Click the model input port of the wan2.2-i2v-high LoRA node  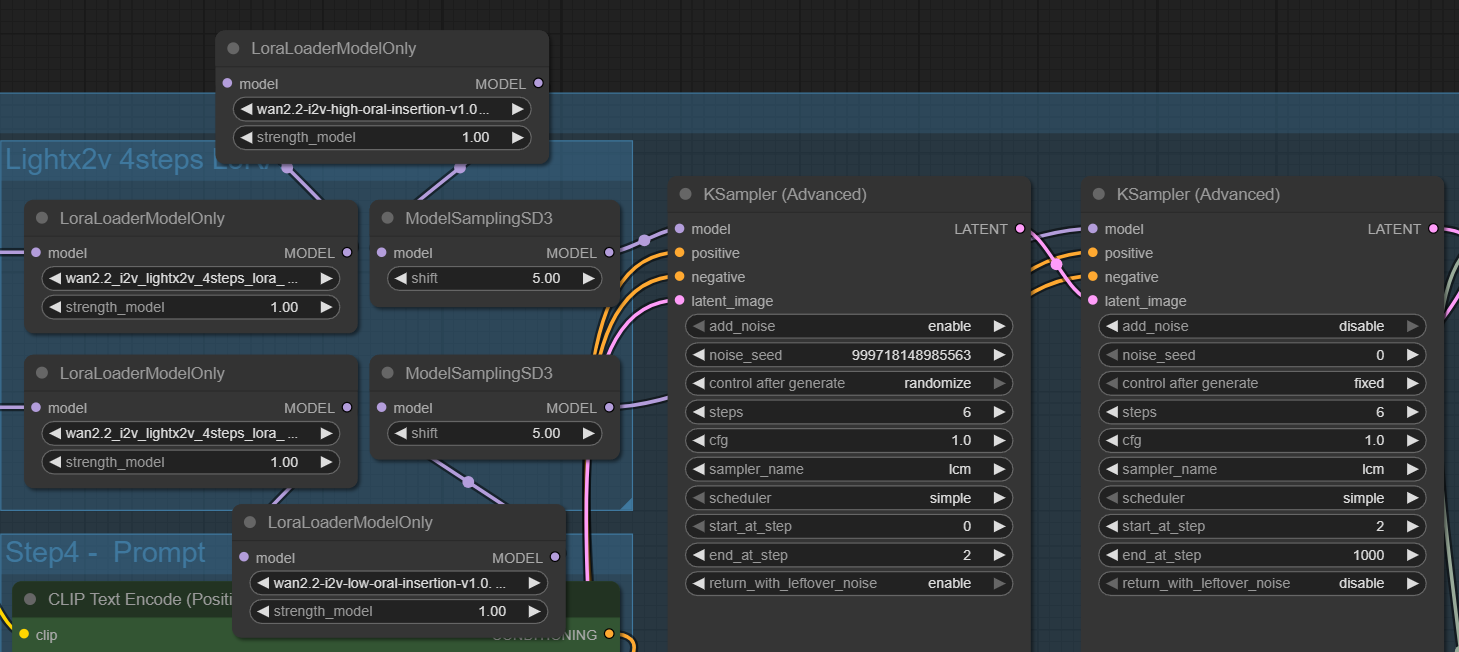click(228, 84)
